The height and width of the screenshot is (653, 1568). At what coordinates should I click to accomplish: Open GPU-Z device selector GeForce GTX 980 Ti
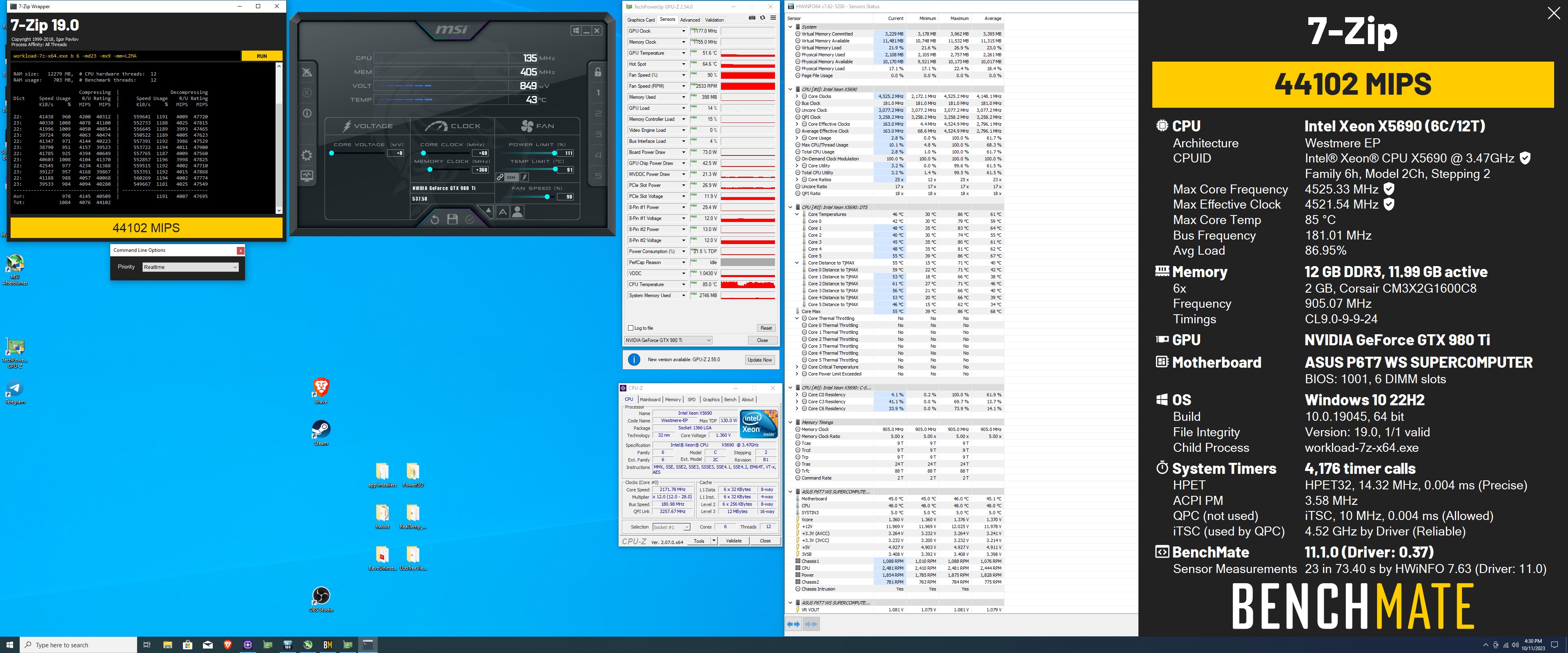coord(668,340)
